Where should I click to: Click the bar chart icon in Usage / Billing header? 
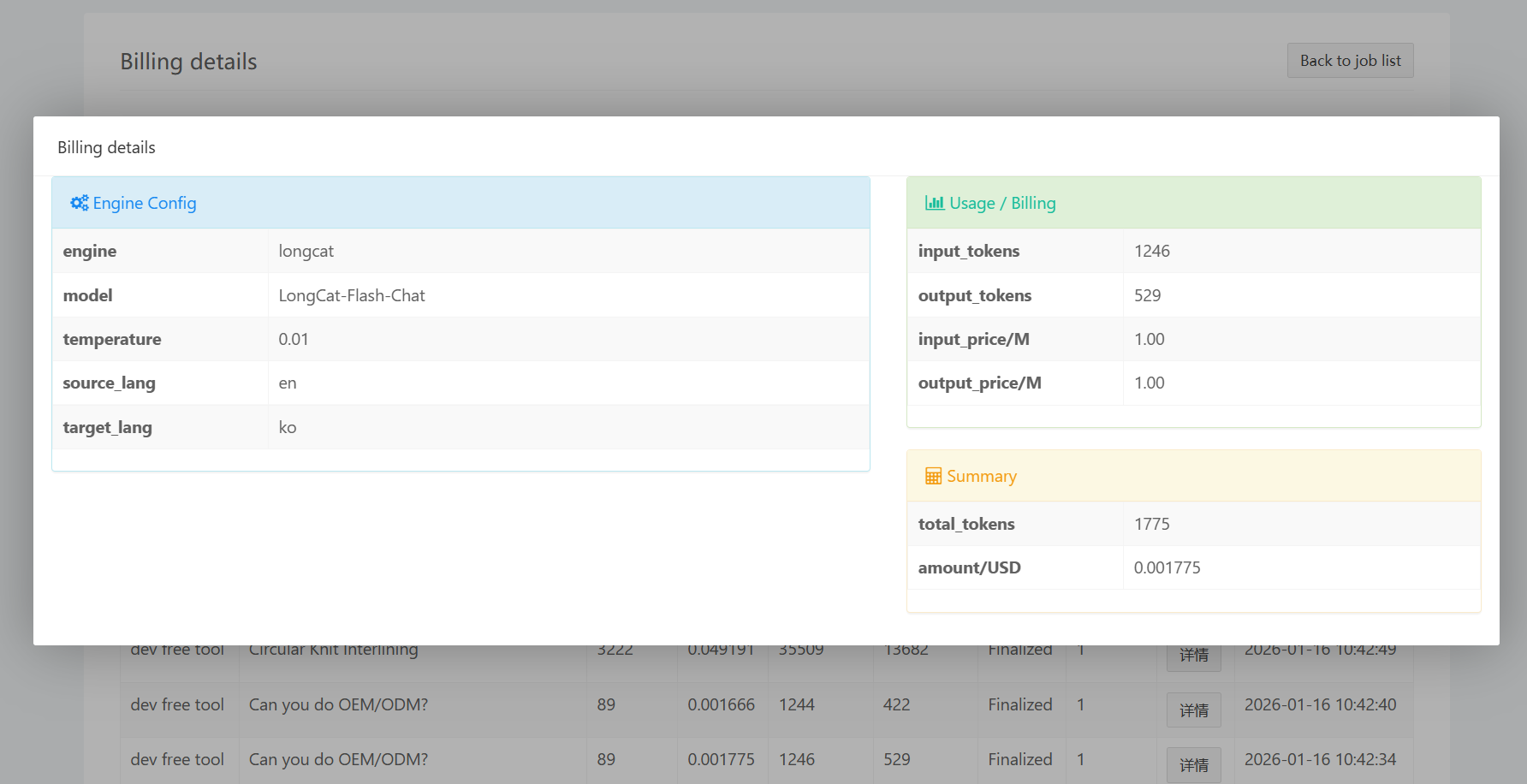tap(934, 203)
